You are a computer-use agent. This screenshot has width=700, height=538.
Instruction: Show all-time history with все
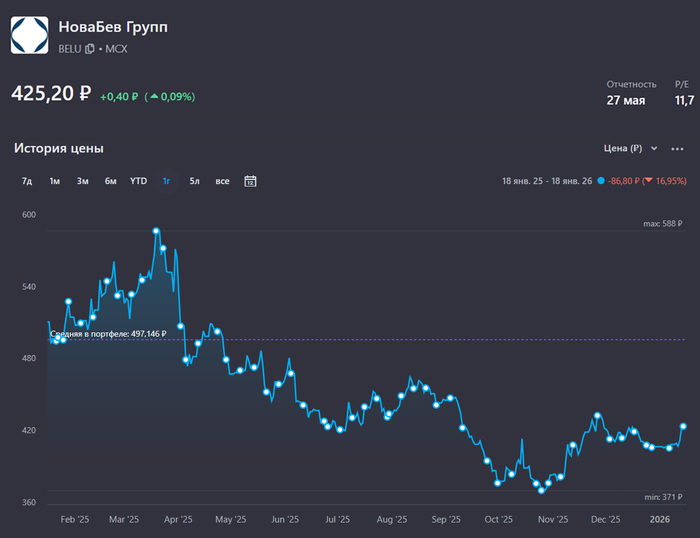(222, 181)
